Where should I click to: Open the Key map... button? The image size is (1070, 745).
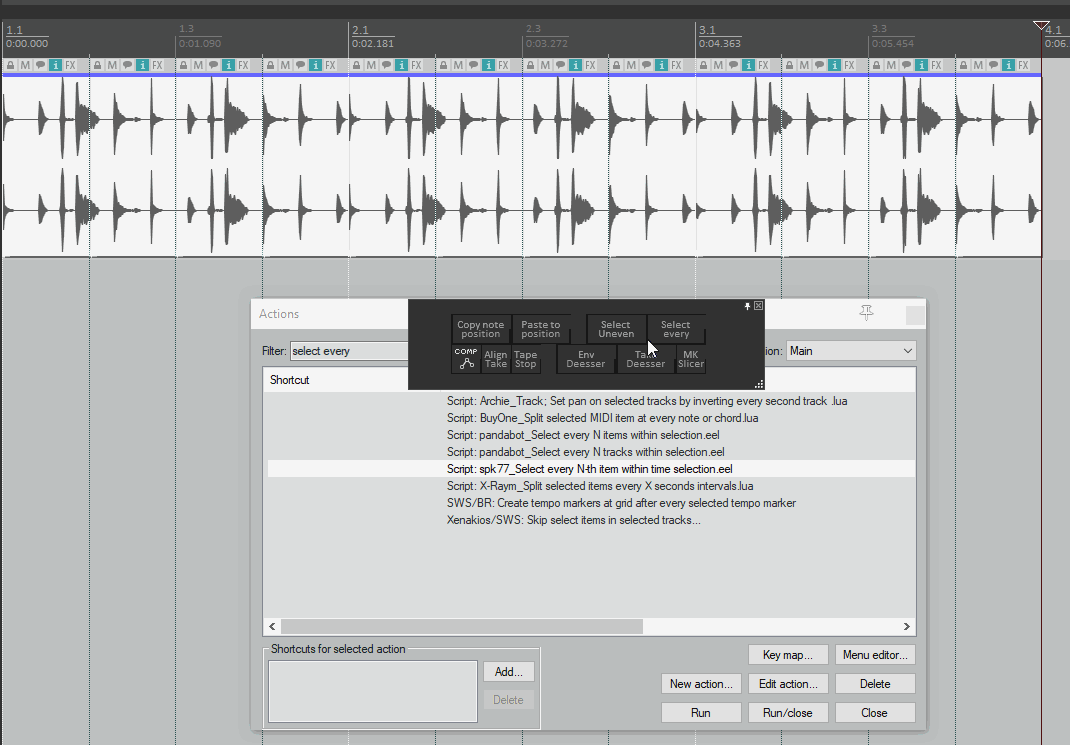787,655
